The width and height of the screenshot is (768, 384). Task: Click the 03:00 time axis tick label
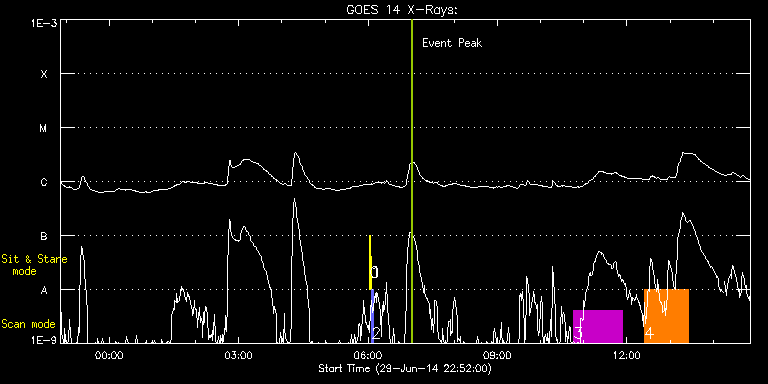(x=239, y=355)
